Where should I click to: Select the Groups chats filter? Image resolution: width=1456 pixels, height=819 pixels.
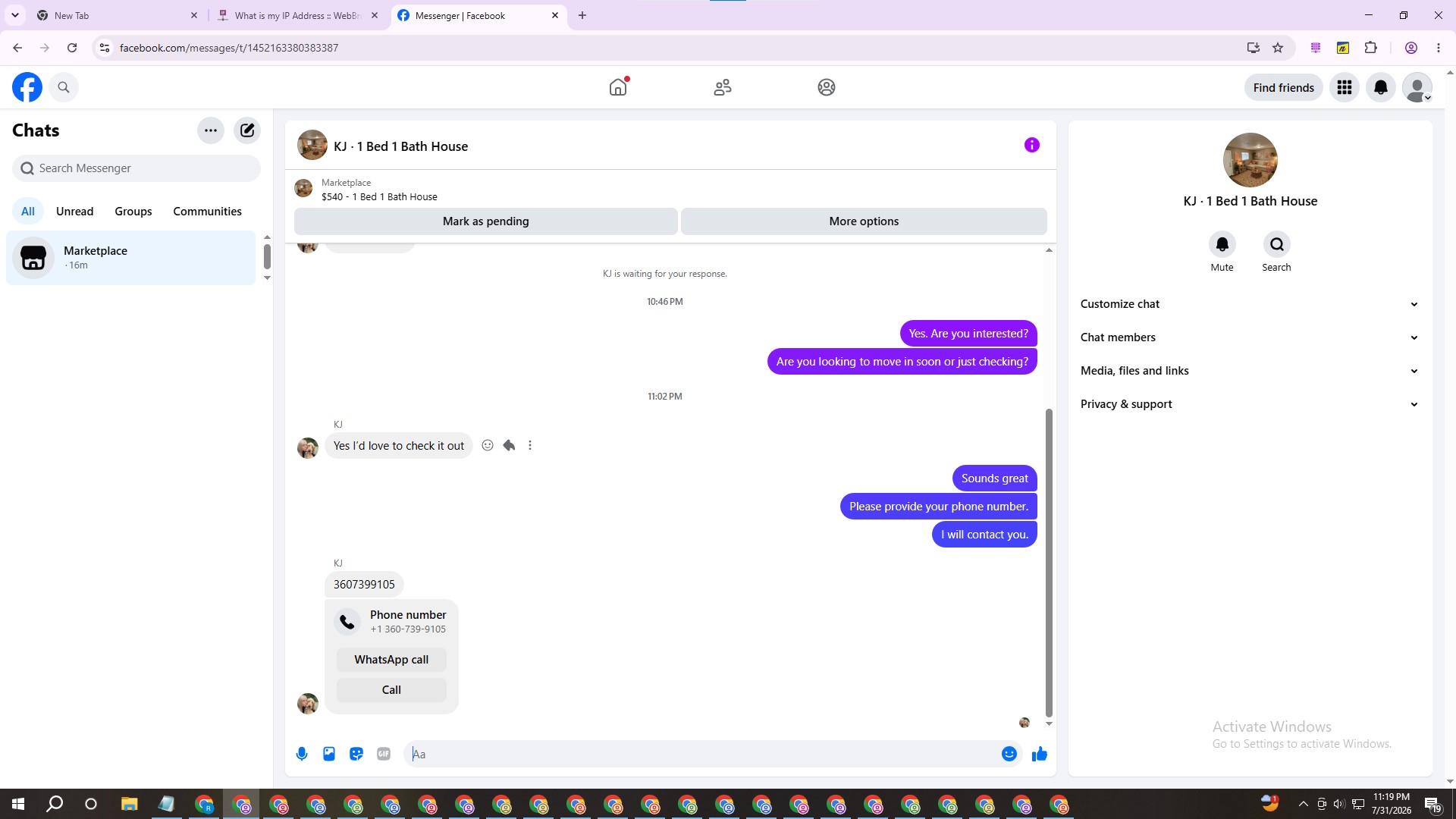click(x=133, y=212)
